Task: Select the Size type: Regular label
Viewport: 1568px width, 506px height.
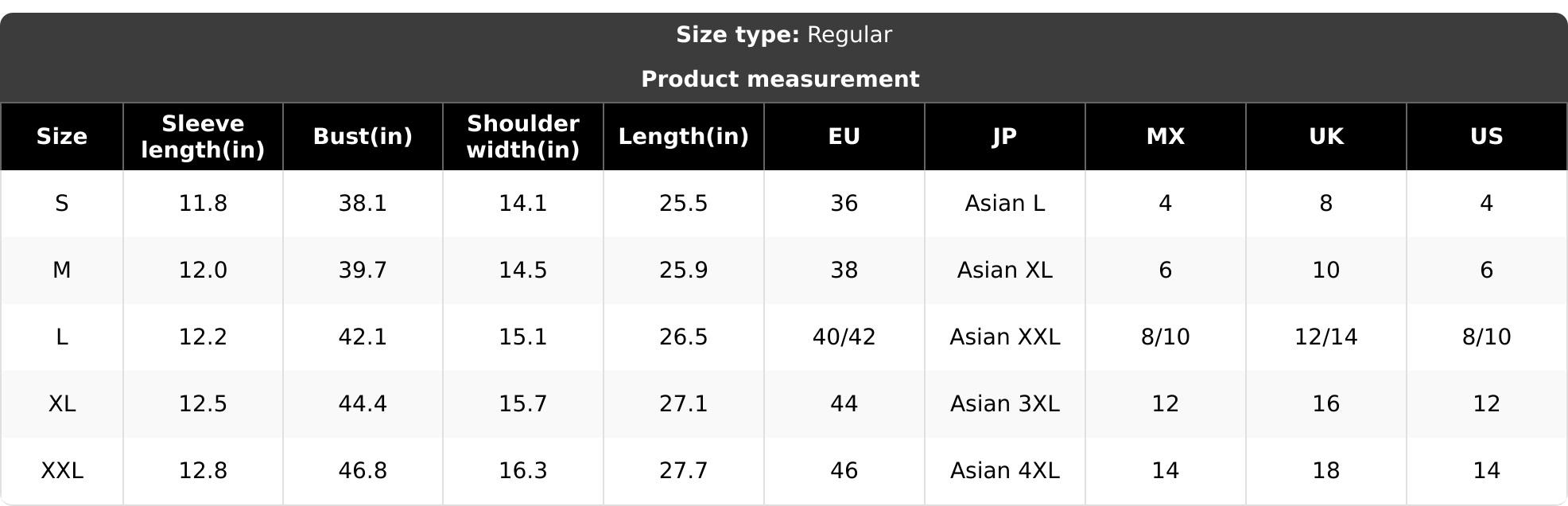Action: (x=784, y=35)
